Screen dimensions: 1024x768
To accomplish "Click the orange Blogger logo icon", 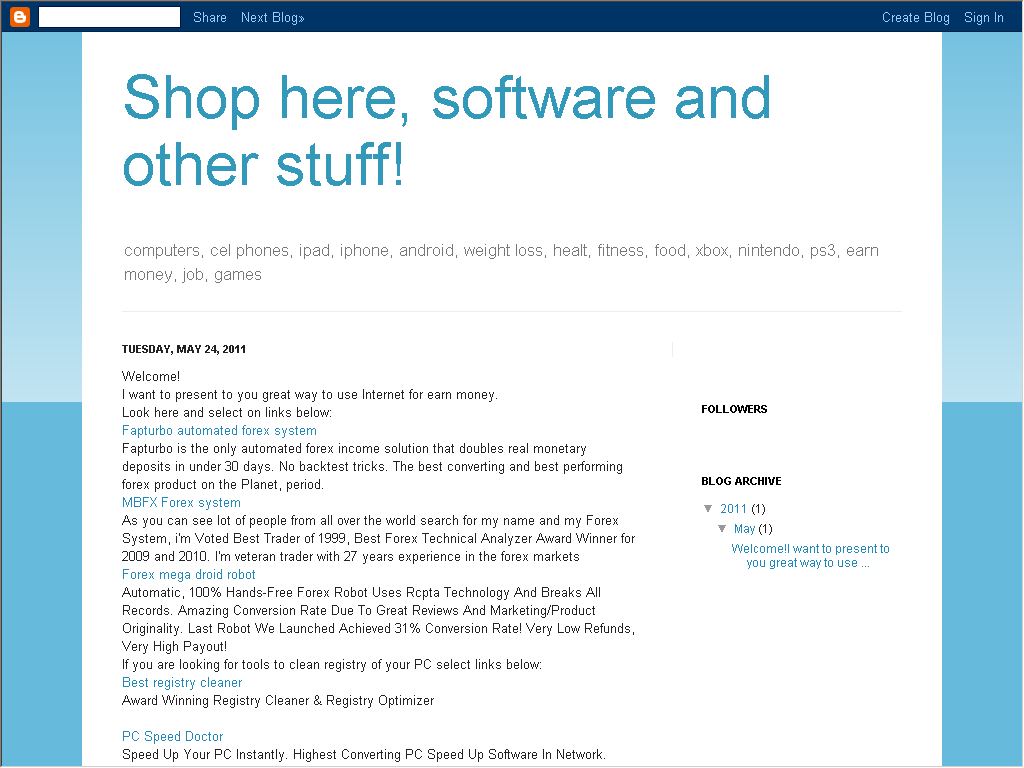I will point(20,17).
